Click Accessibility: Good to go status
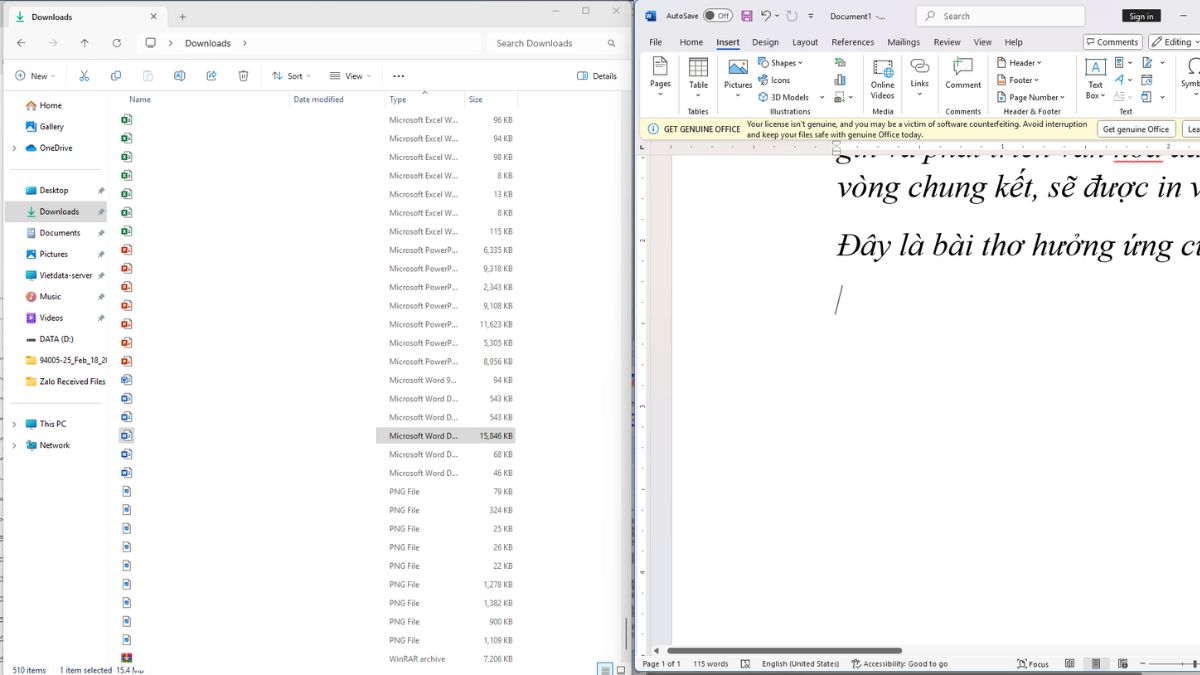 click(899, 664)
